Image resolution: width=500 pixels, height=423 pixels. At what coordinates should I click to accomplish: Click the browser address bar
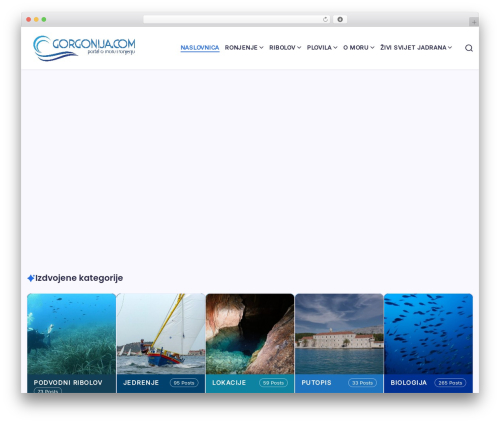pos(236,19)
